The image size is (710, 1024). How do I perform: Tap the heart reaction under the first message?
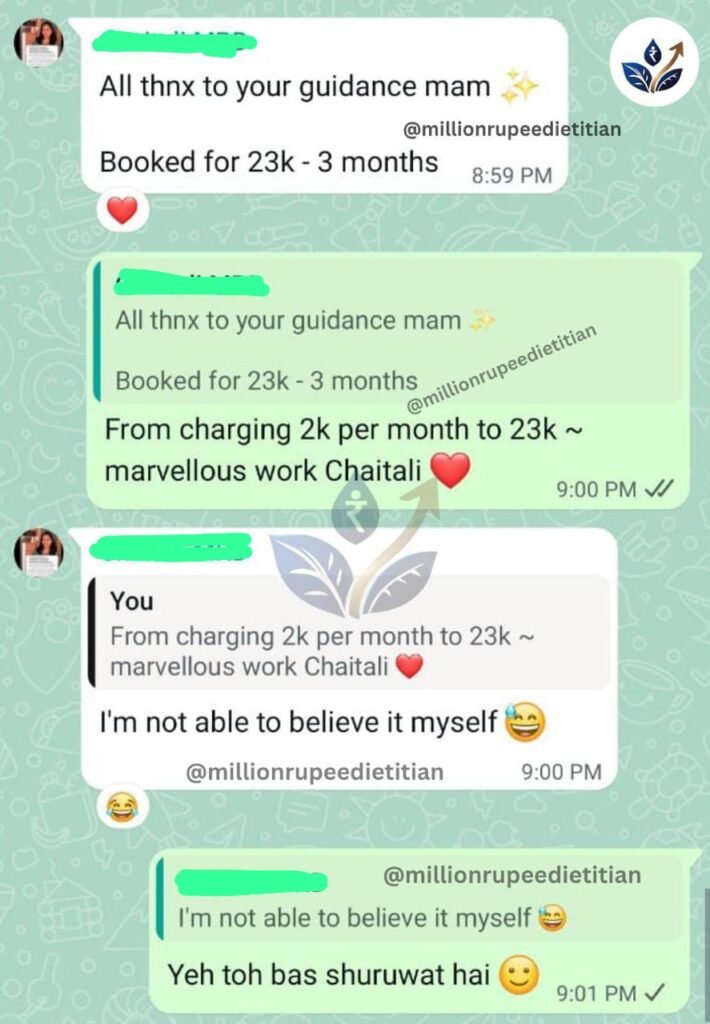[122, 211]
